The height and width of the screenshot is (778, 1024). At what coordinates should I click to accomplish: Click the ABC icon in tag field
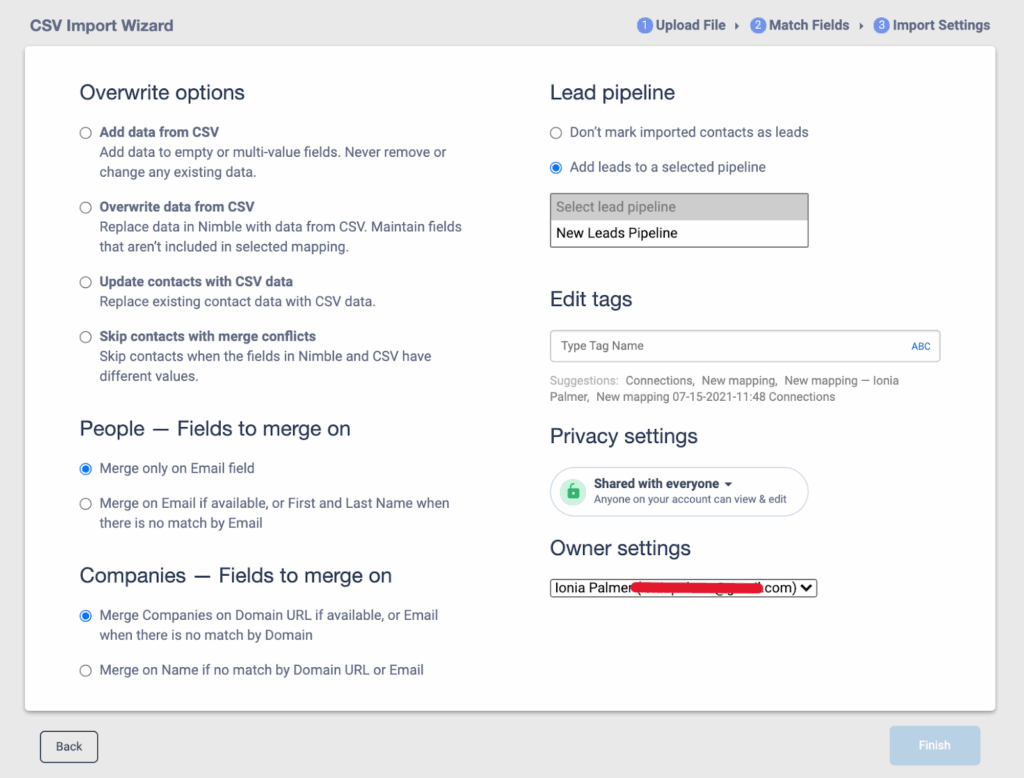tap(920, 346)
